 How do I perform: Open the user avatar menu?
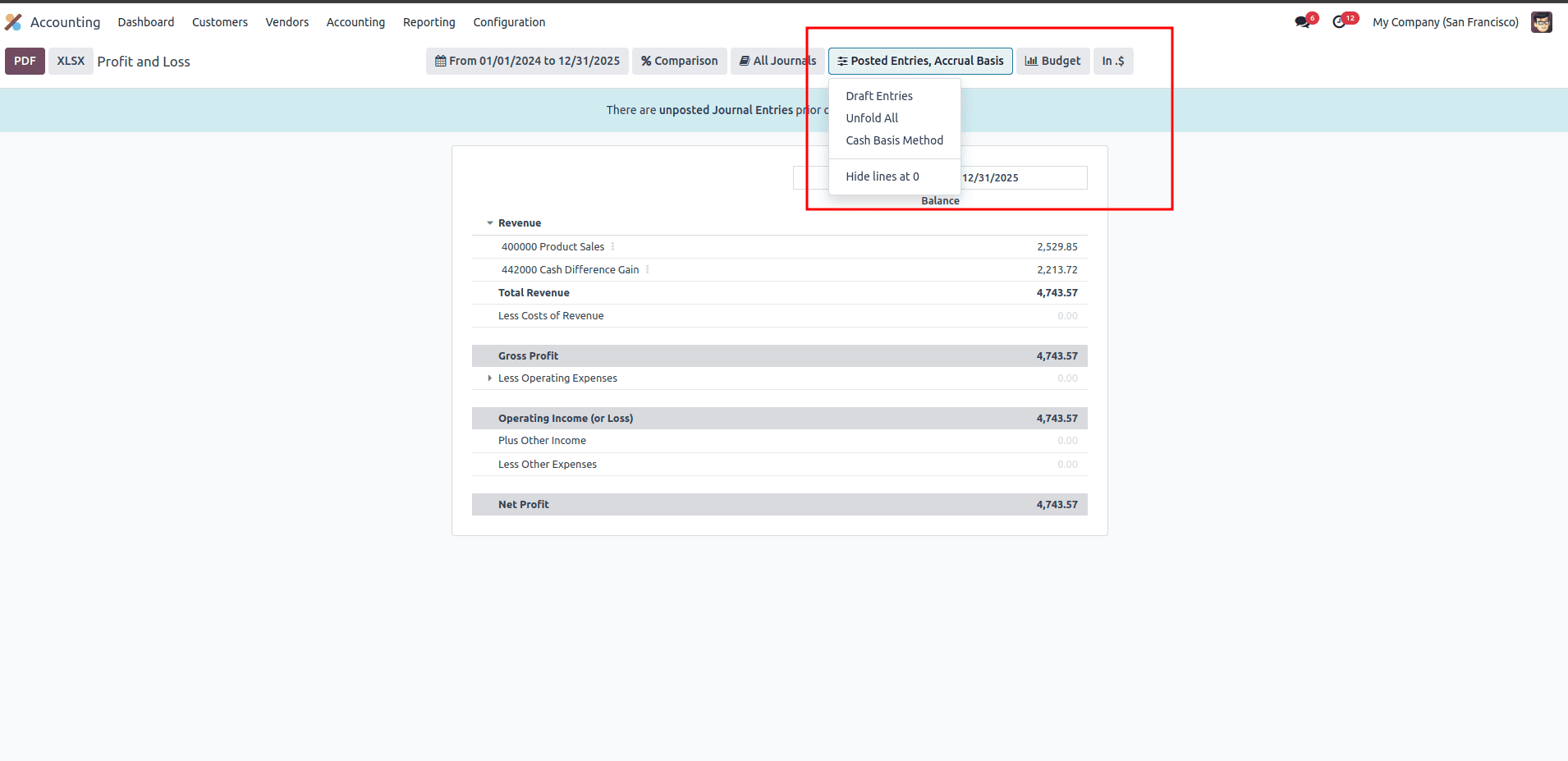1541,22
